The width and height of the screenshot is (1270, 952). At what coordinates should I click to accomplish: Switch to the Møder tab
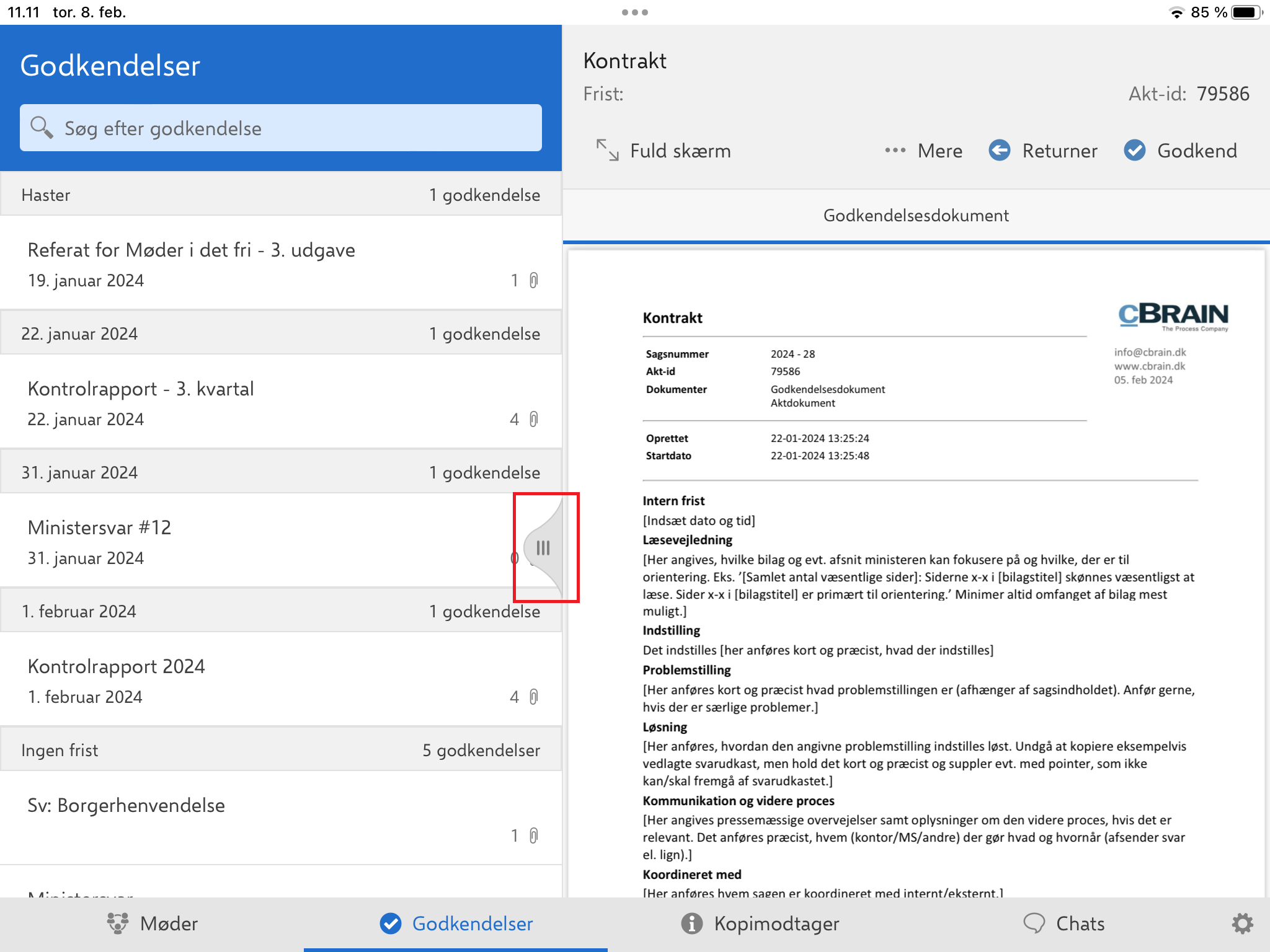(152, 923)
